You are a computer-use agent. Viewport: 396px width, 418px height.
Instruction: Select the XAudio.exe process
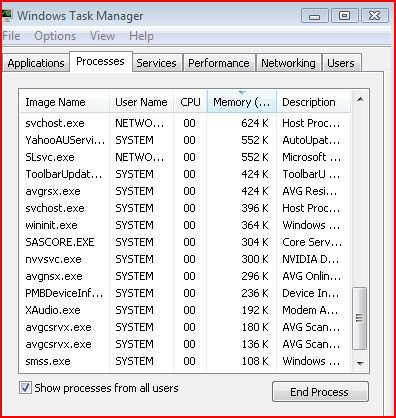click(x=185, y=310)
